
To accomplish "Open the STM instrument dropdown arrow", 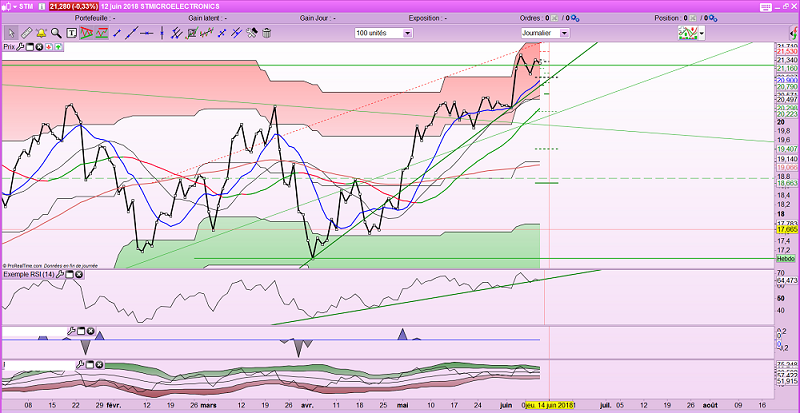I will click(x=15, y=6).
